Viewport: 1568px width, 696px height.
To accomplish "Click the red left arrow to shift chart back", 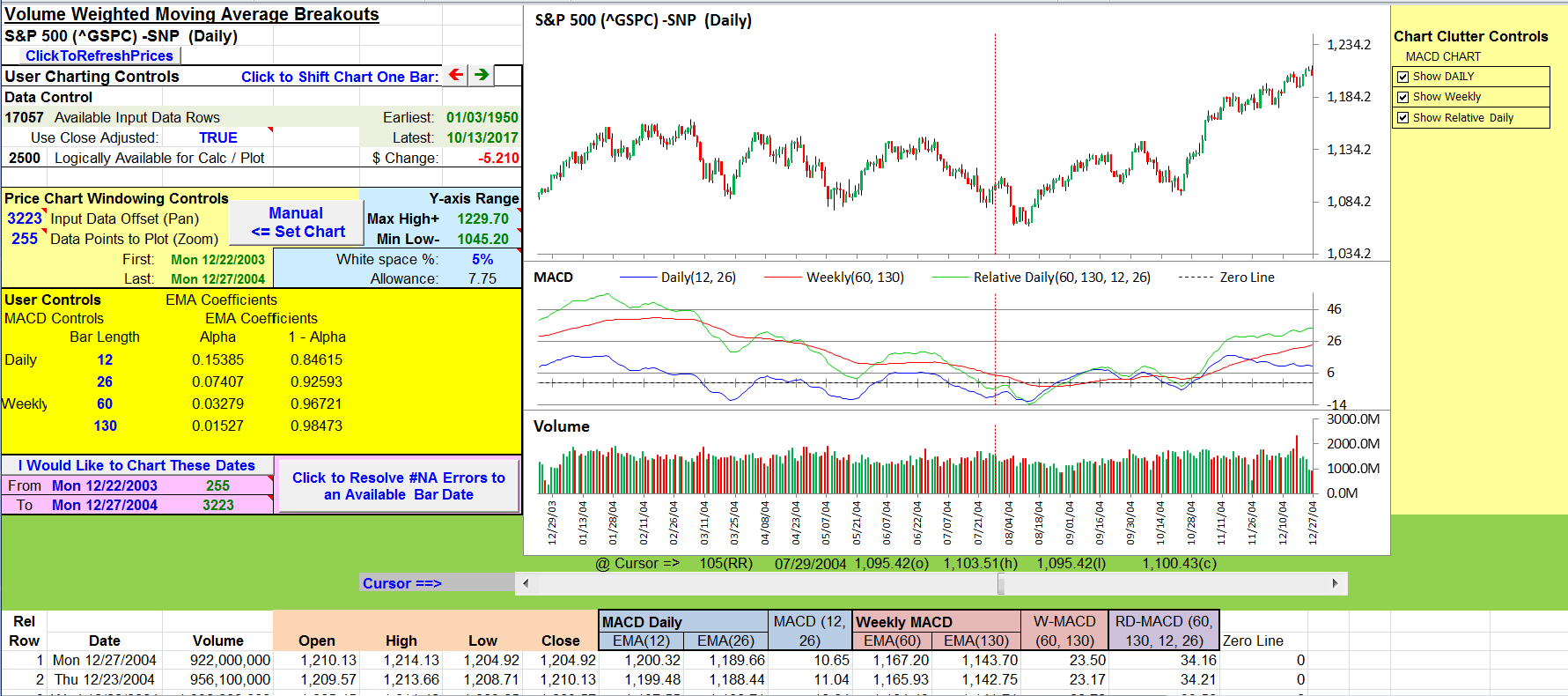I will pos(455,75).
